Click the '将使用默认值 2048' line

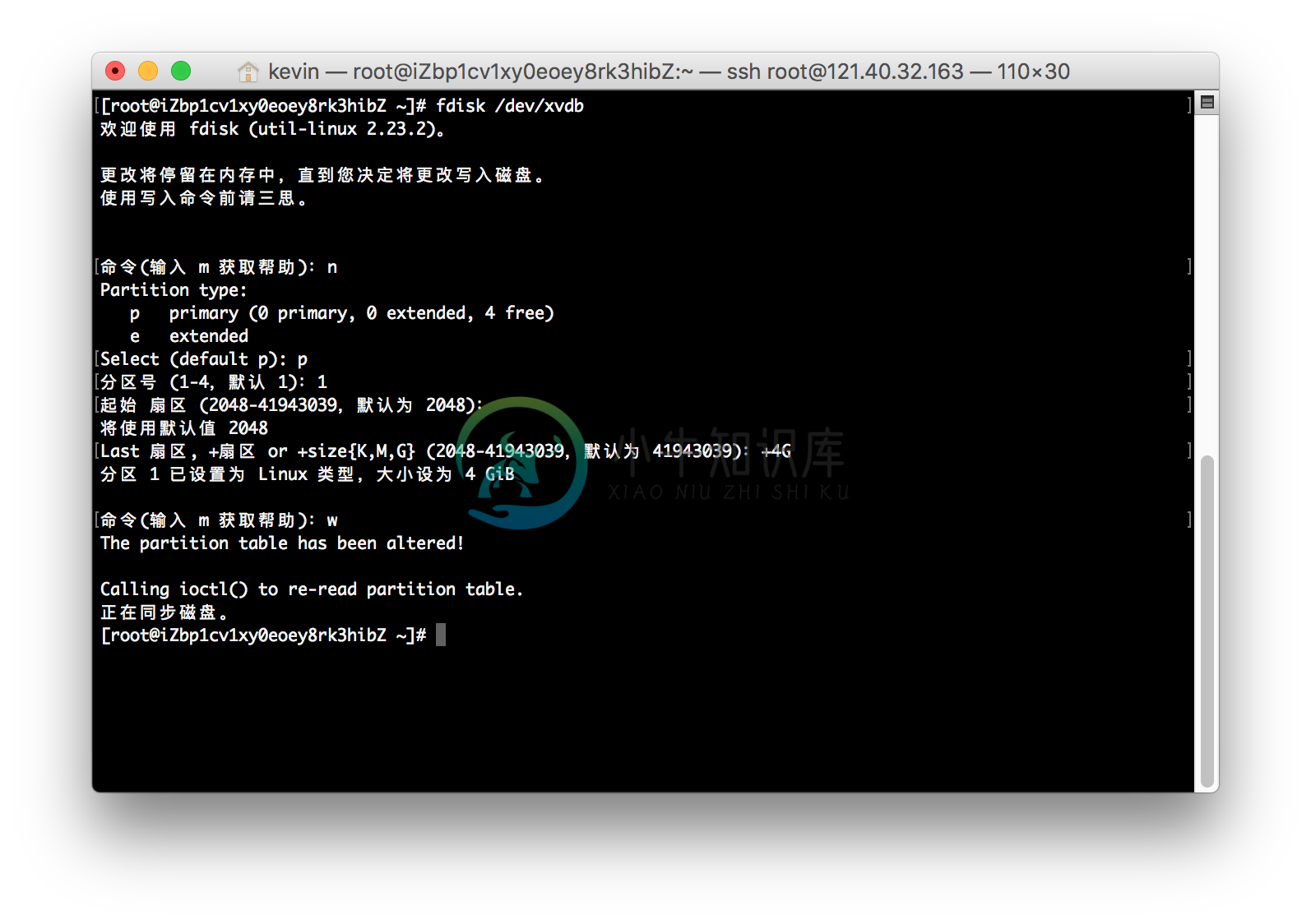[x=184, y=428]
